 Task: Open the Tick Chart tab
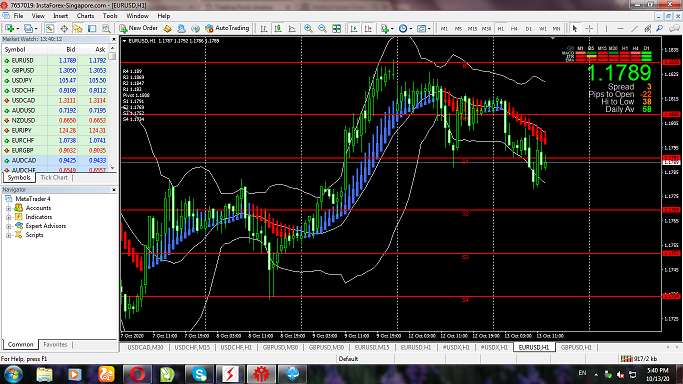54,178
